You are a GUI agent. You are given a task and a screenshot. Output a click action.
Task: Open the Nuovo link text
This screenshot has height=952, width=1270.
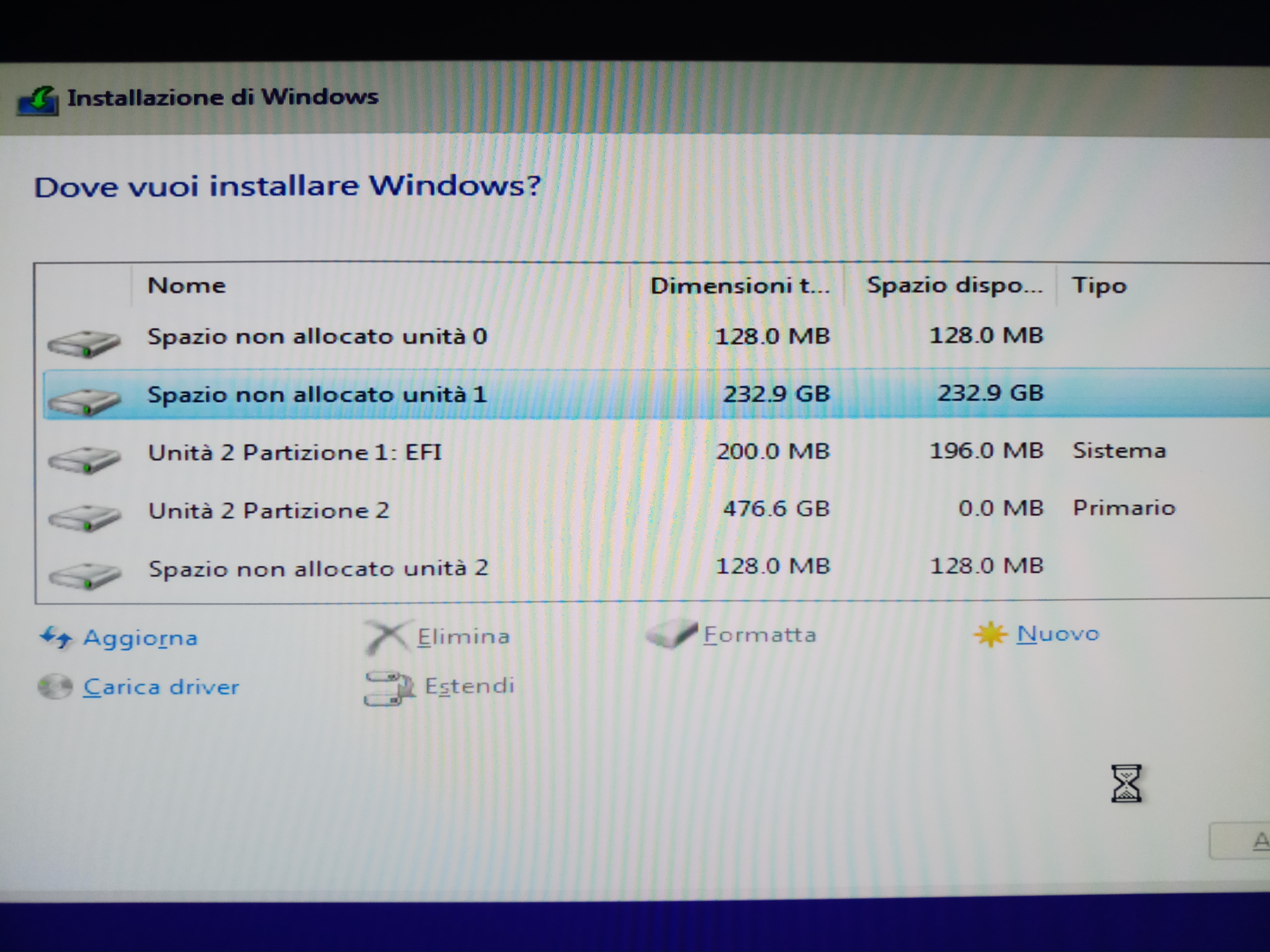(1058, 633)
